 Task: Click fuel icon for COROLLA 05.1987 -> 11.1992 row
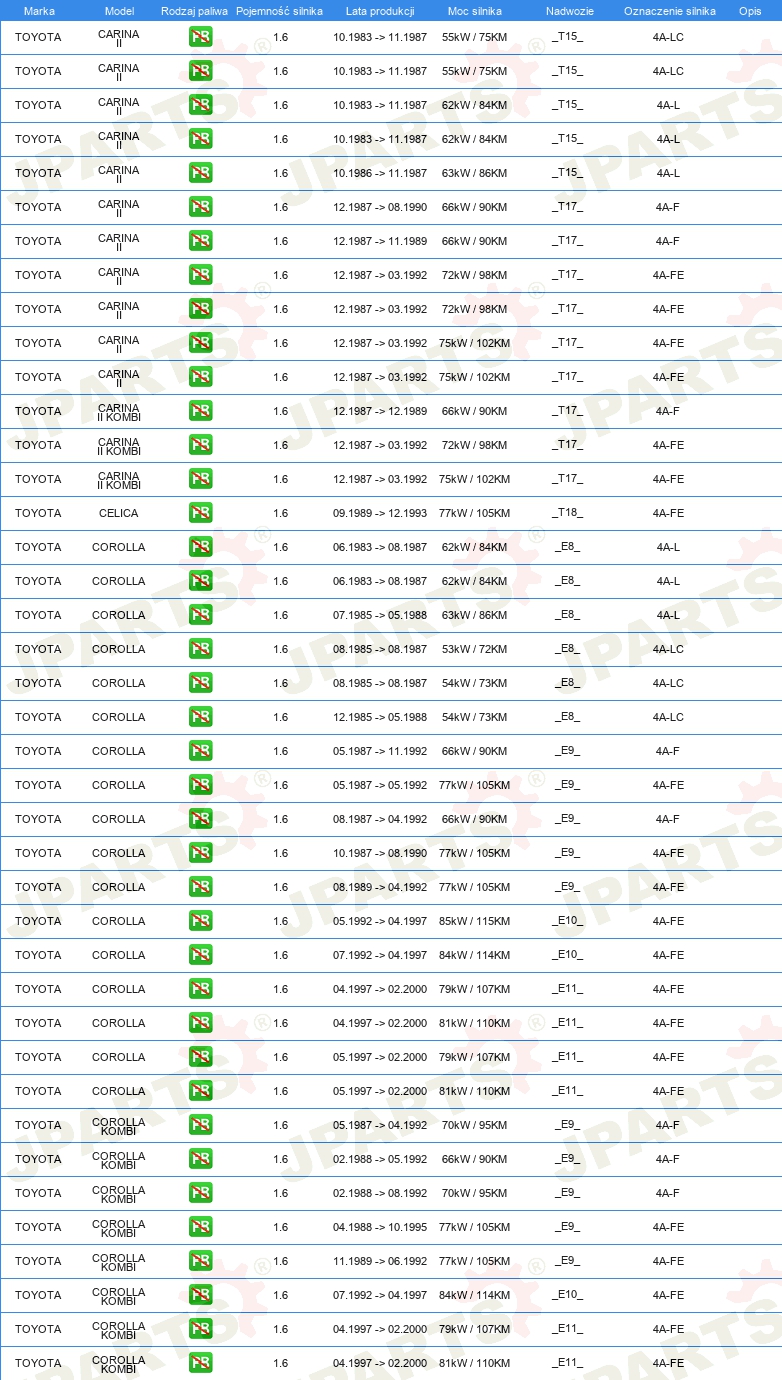click(x=200, y=751)
